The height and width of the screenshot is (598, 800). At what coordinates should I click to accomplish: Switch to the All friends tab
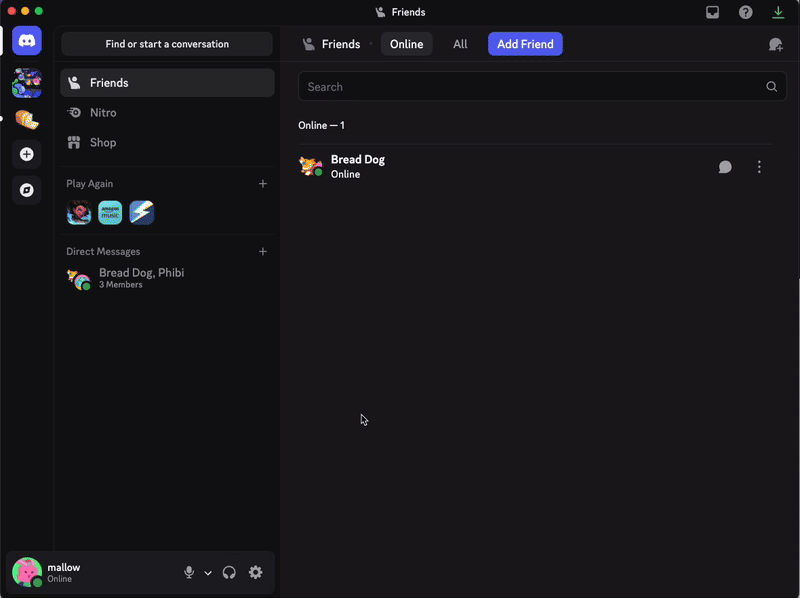click(x=459, y=44)
